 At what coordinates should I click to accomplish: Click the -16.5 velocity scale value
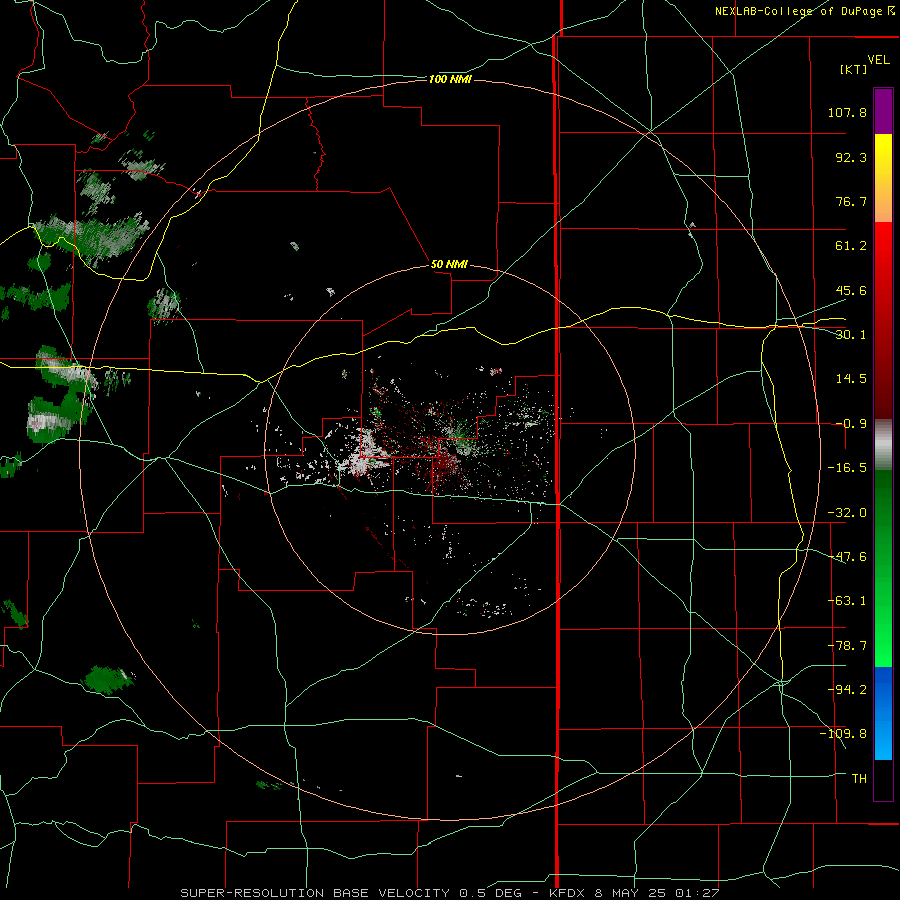coord(847,468)
